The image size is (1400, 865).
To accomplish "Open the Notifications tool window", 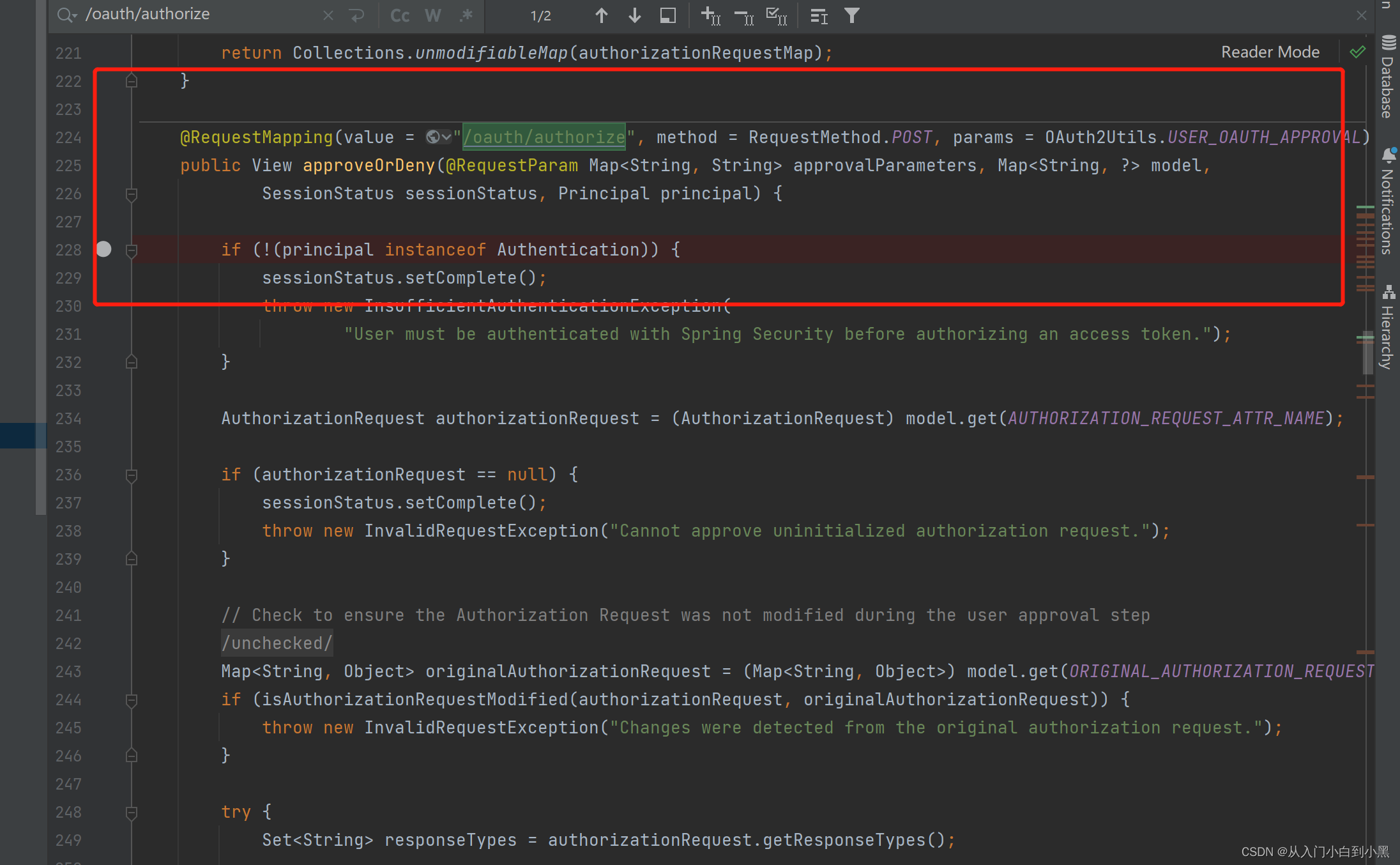I will (x=1387, y=201).
